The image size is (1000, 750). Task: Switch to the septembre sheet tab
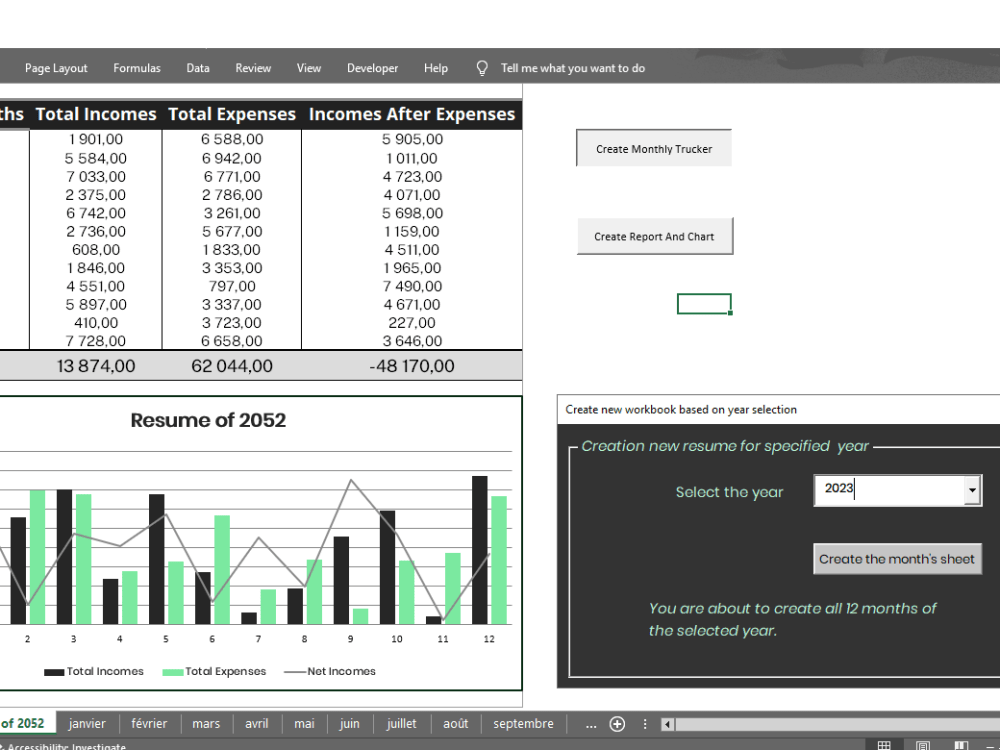(521, 723)
